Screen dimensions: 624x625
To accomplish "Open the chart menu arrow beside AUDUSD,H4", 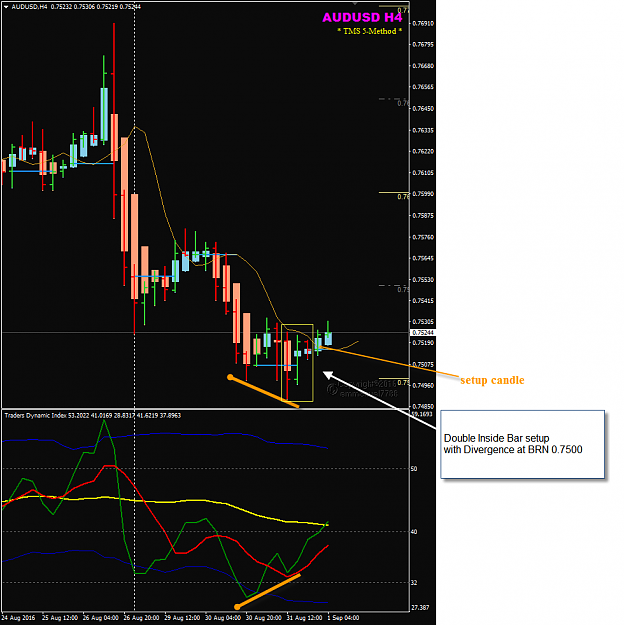I will pyautogui.click(x=6, y=7).
